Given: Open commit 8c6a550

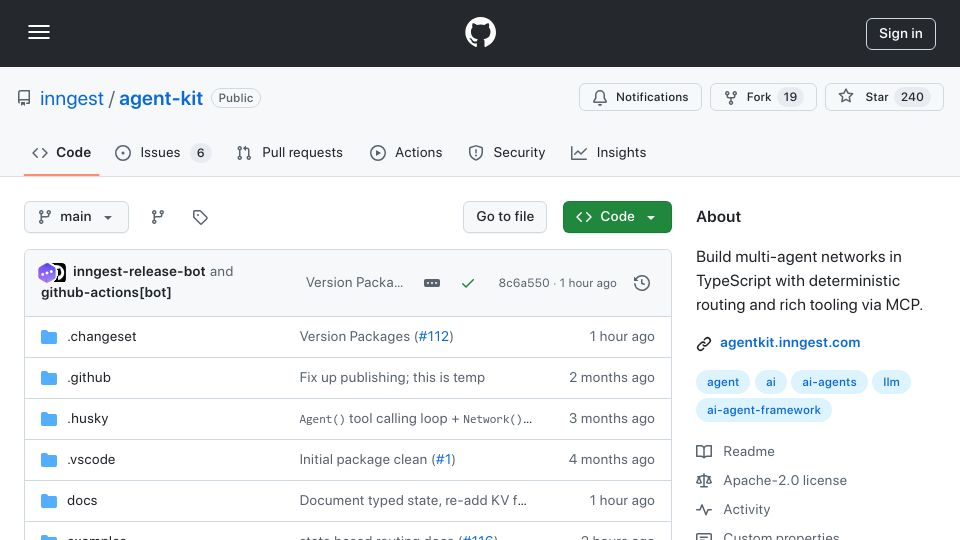Looking at the screenshot, I should tap(523, 283).
